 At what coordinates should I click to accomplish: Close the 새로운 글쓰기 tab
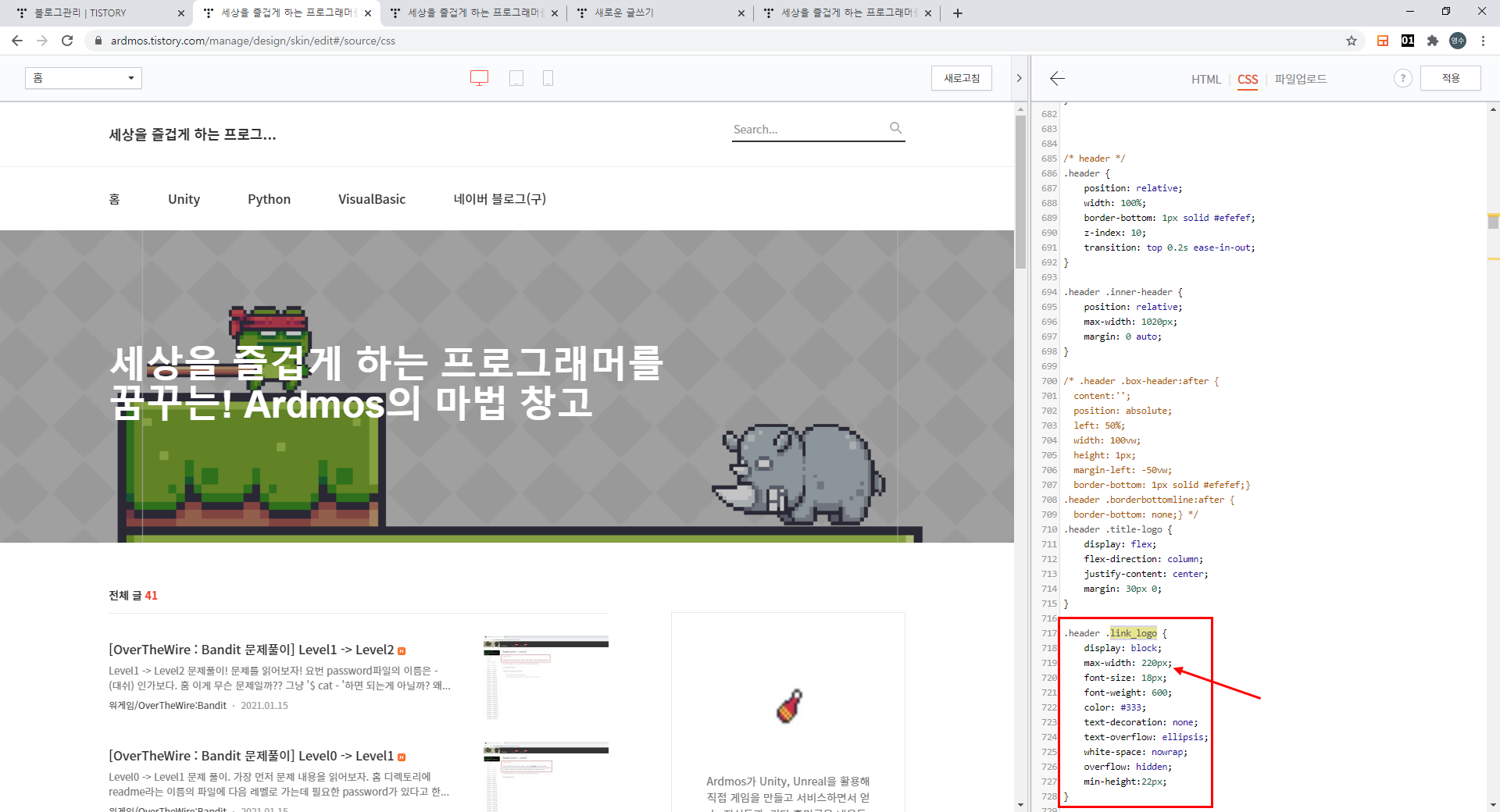click(741, 13)
